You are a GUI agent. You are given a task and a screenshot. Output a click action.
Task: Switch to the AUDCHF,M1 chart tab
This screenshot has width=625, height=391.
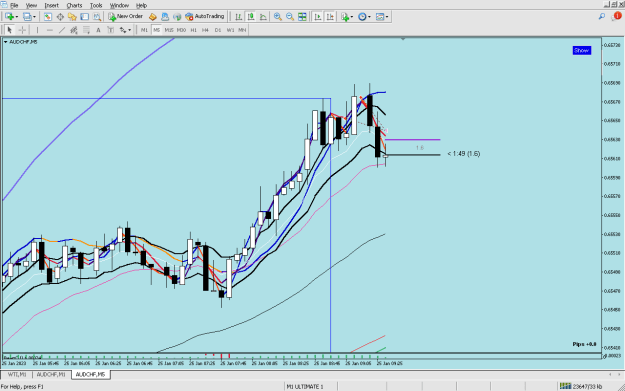click(51, 375)
